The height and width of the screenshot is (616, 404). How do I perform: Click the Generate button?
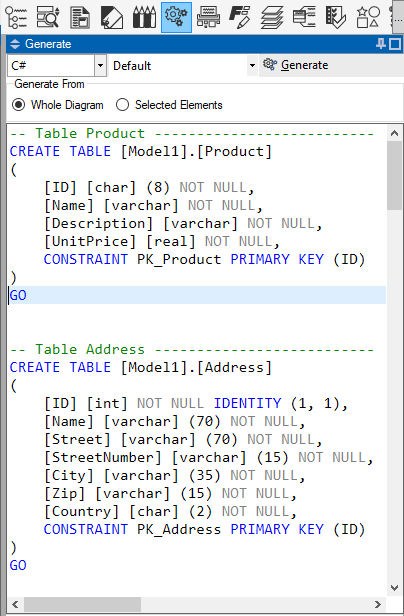(296, 65)
